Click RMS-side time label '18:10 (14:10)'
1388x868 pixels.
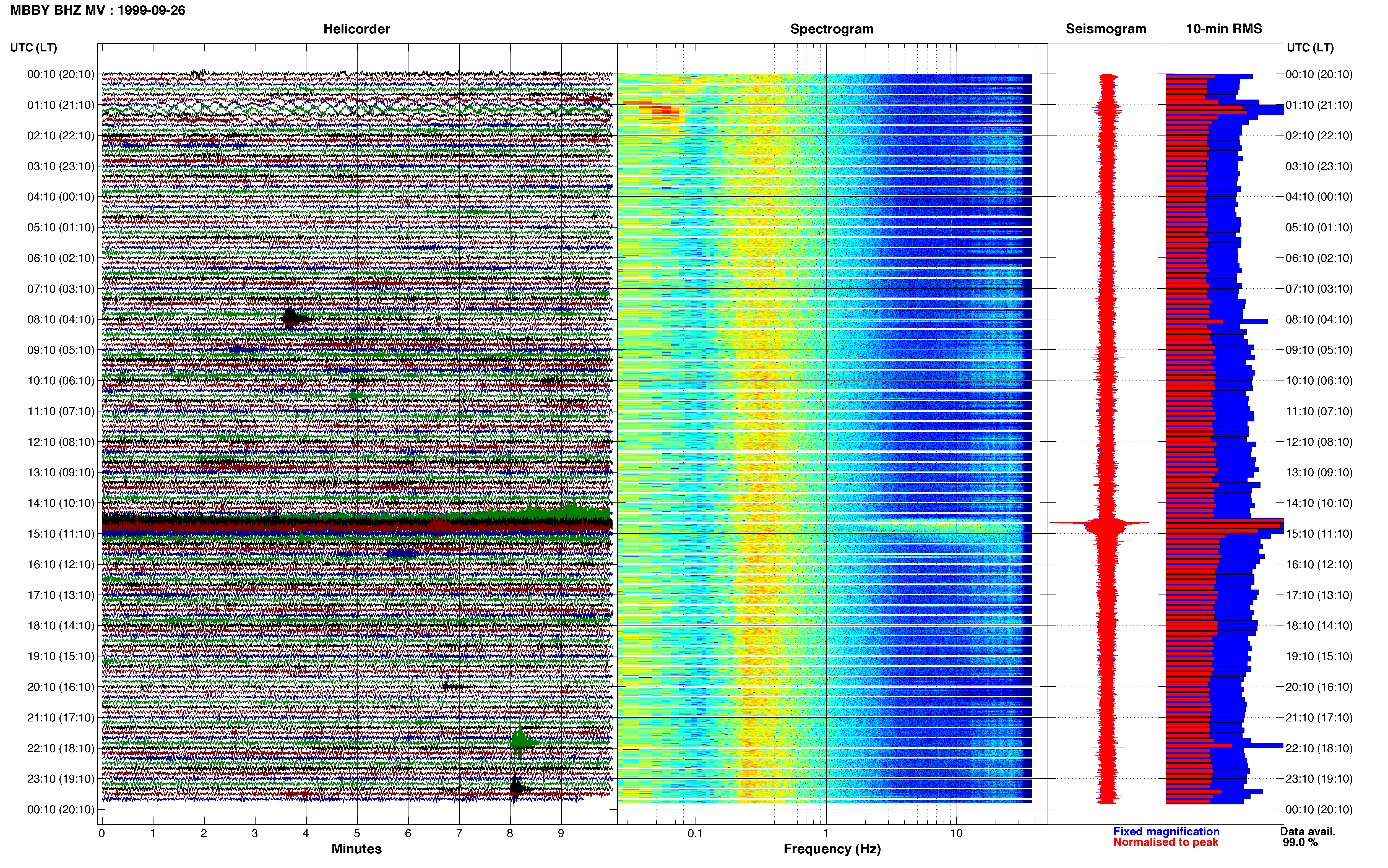pyautogui.click(x=1319, y=626)
